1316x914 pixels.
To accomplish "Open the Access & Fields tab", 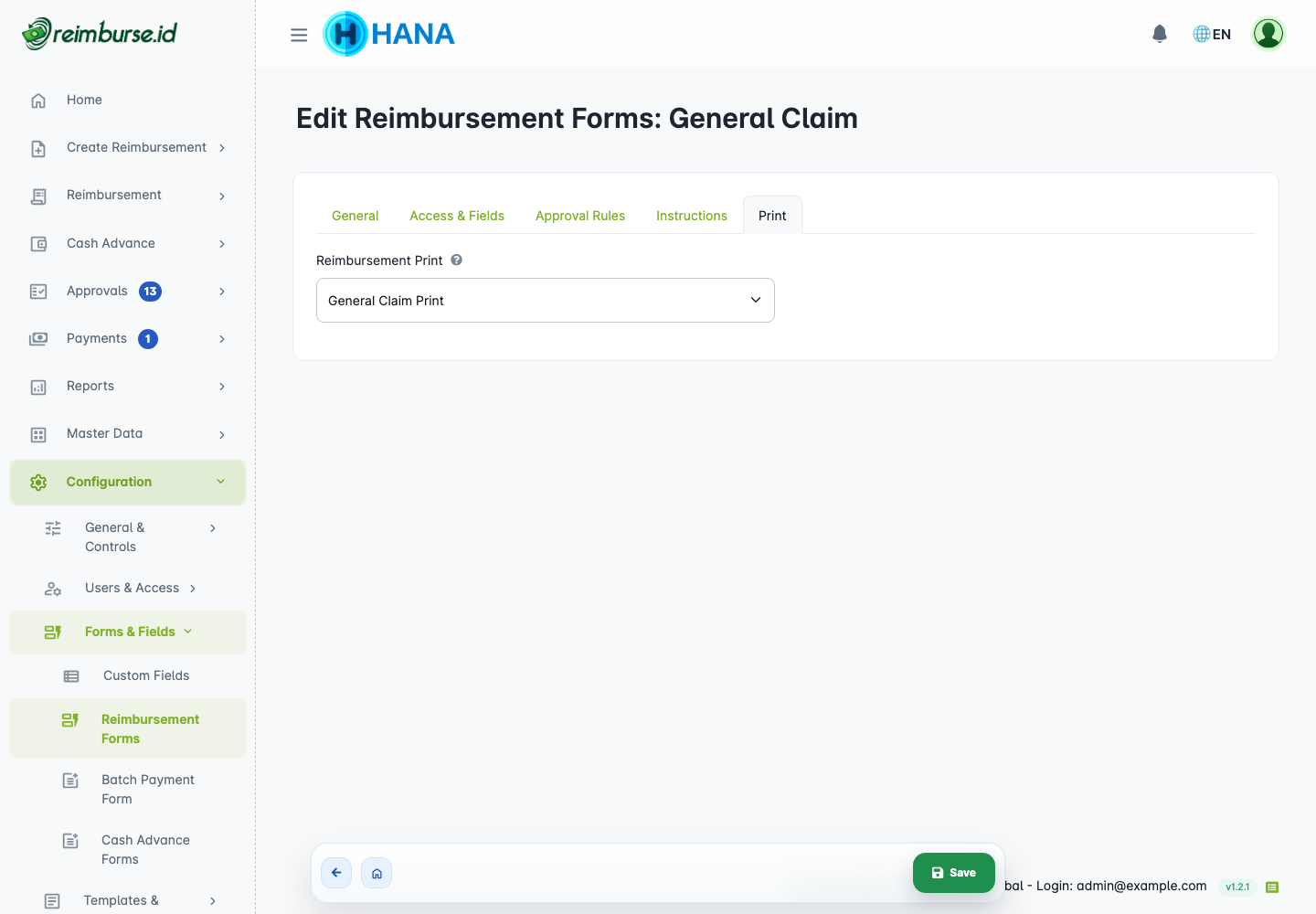I will [457, 216].
